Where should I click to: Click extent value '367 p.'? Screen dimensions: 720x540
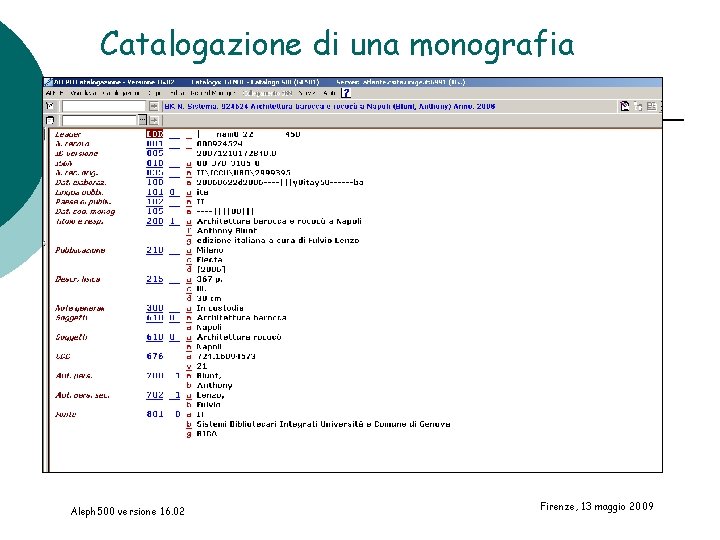pyautogui.click(x=209, y=279)
